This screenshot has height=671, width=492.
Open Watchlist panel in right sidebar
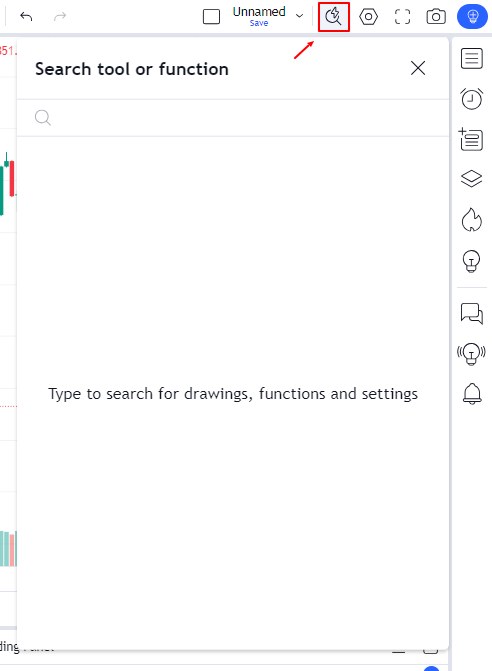click(x=472, y=58)
